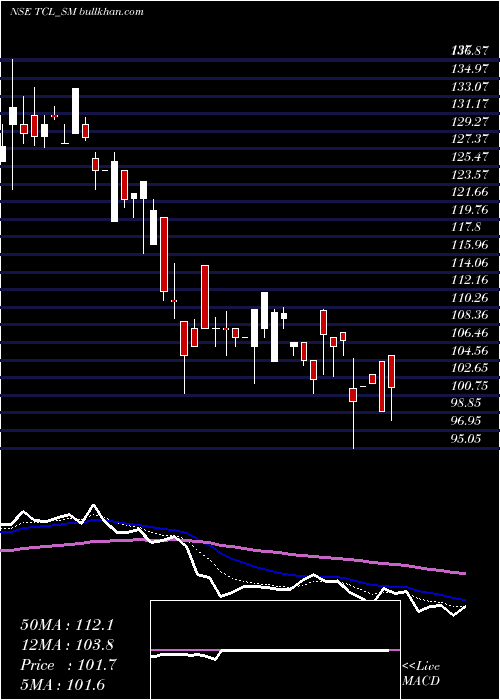The image size is (500, 700).
Task: Click the last red candlestick on the right
Action: [x=392, y=371]
